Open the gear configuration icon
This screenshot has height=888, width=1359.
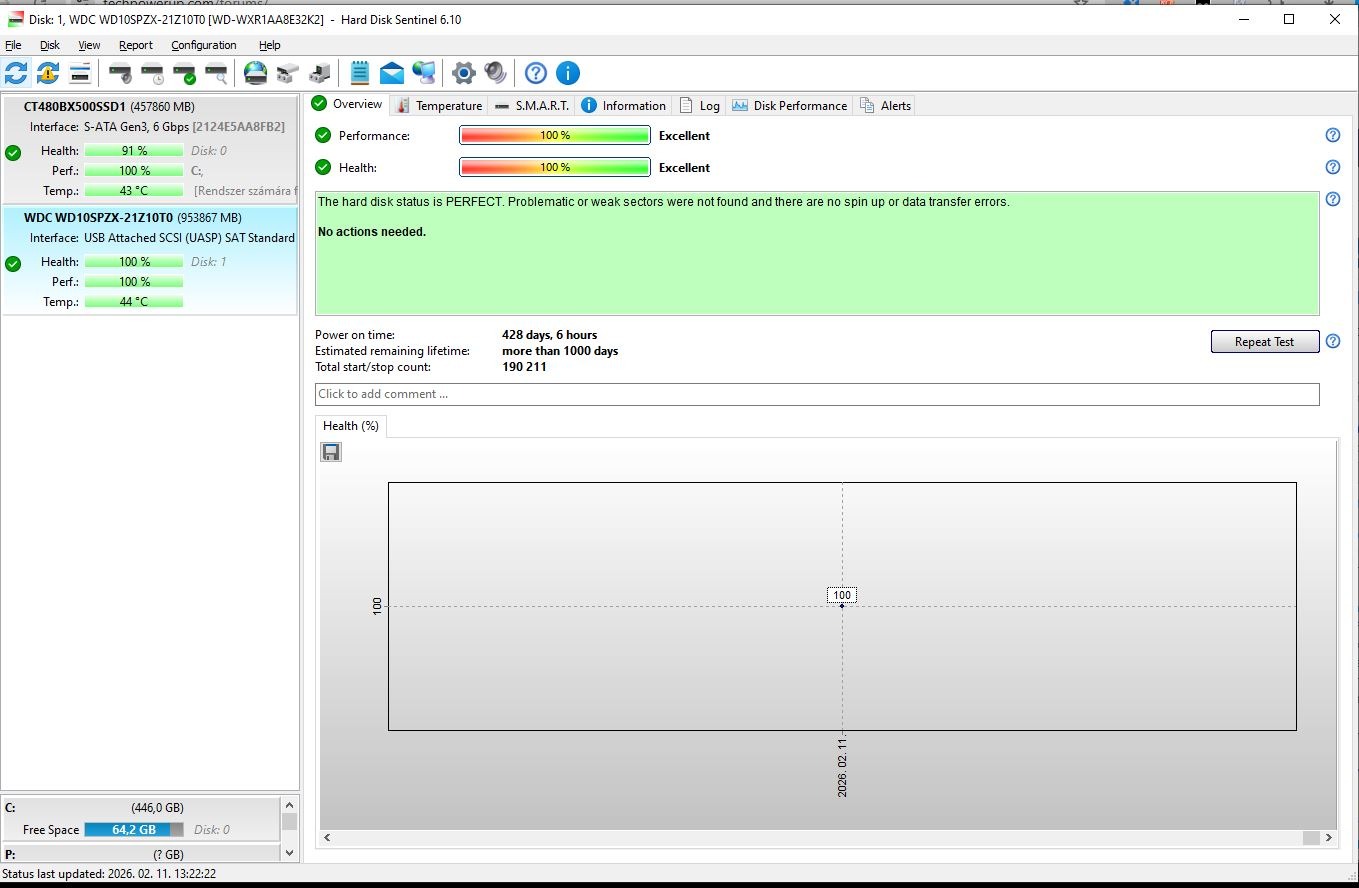463,73
